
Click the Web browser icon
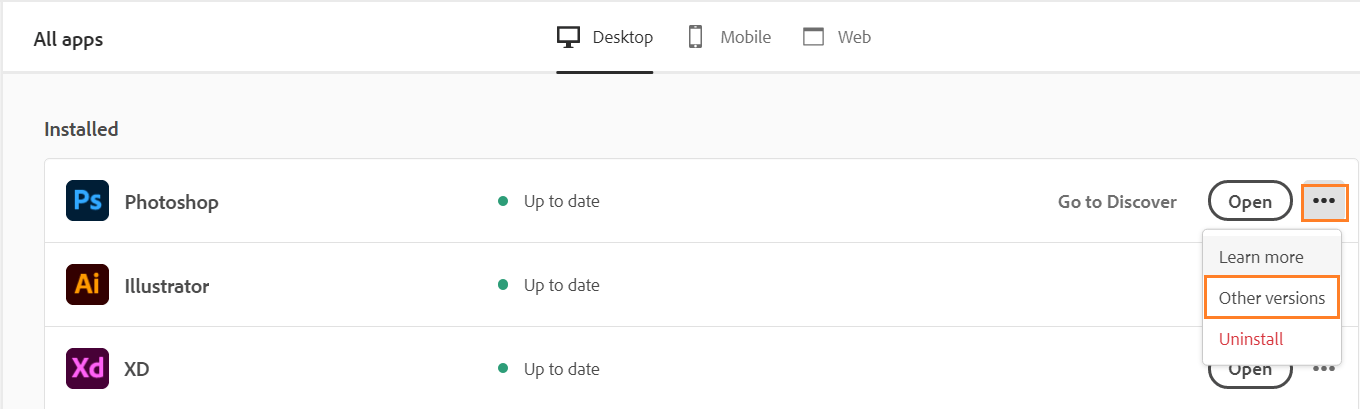click(x=814, y=37)
